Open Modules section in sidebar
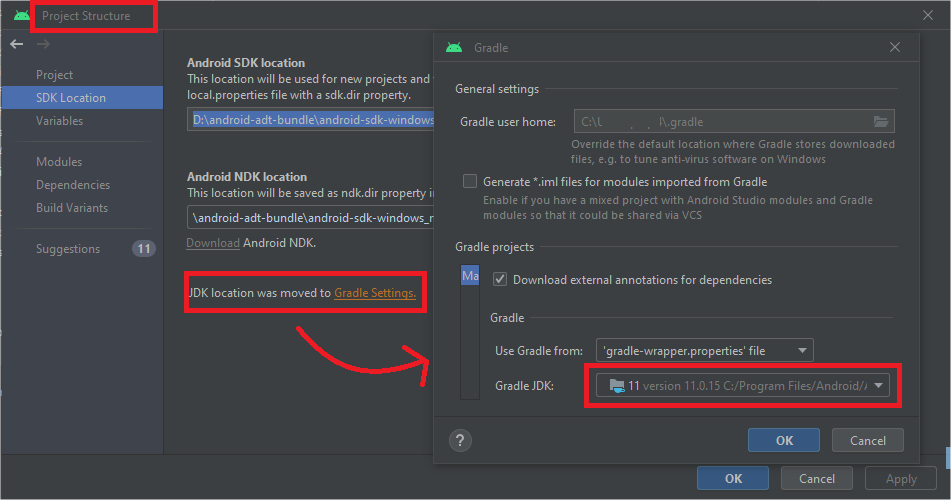 tap(59, 162)
